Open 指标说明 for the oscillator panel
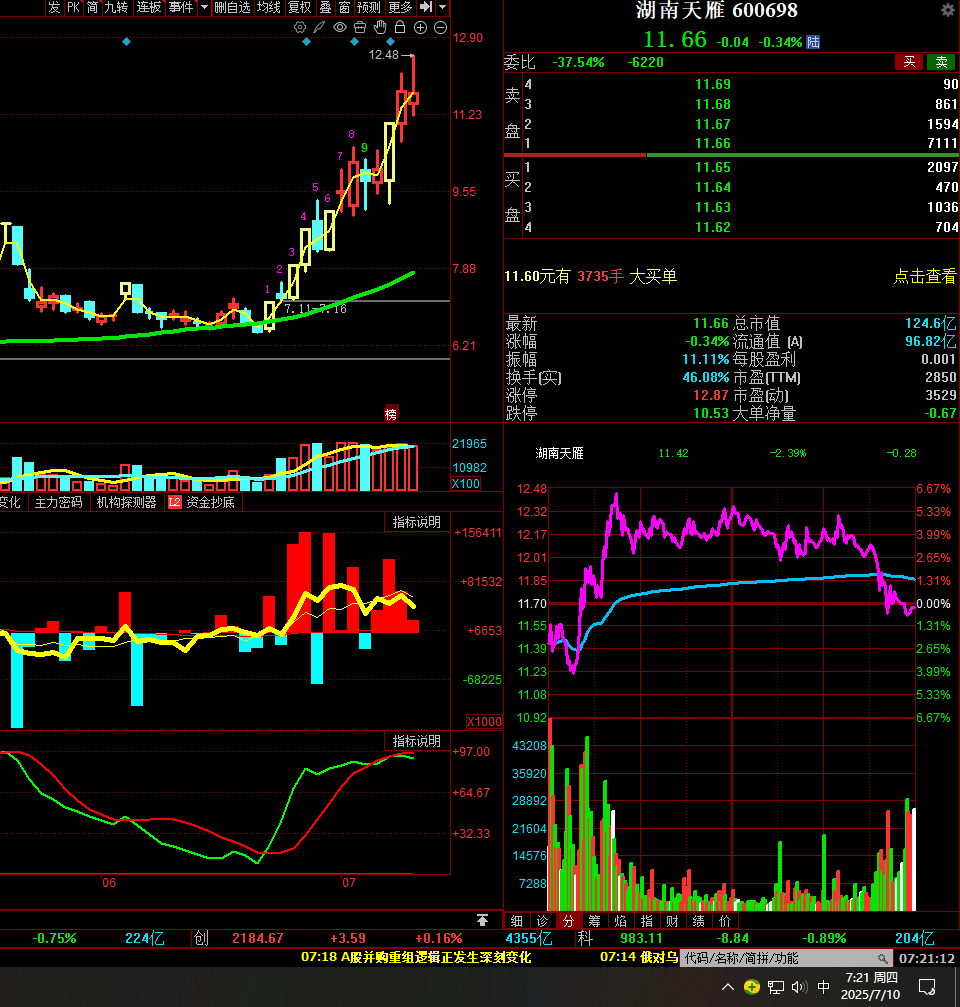 tap(417, 740)
